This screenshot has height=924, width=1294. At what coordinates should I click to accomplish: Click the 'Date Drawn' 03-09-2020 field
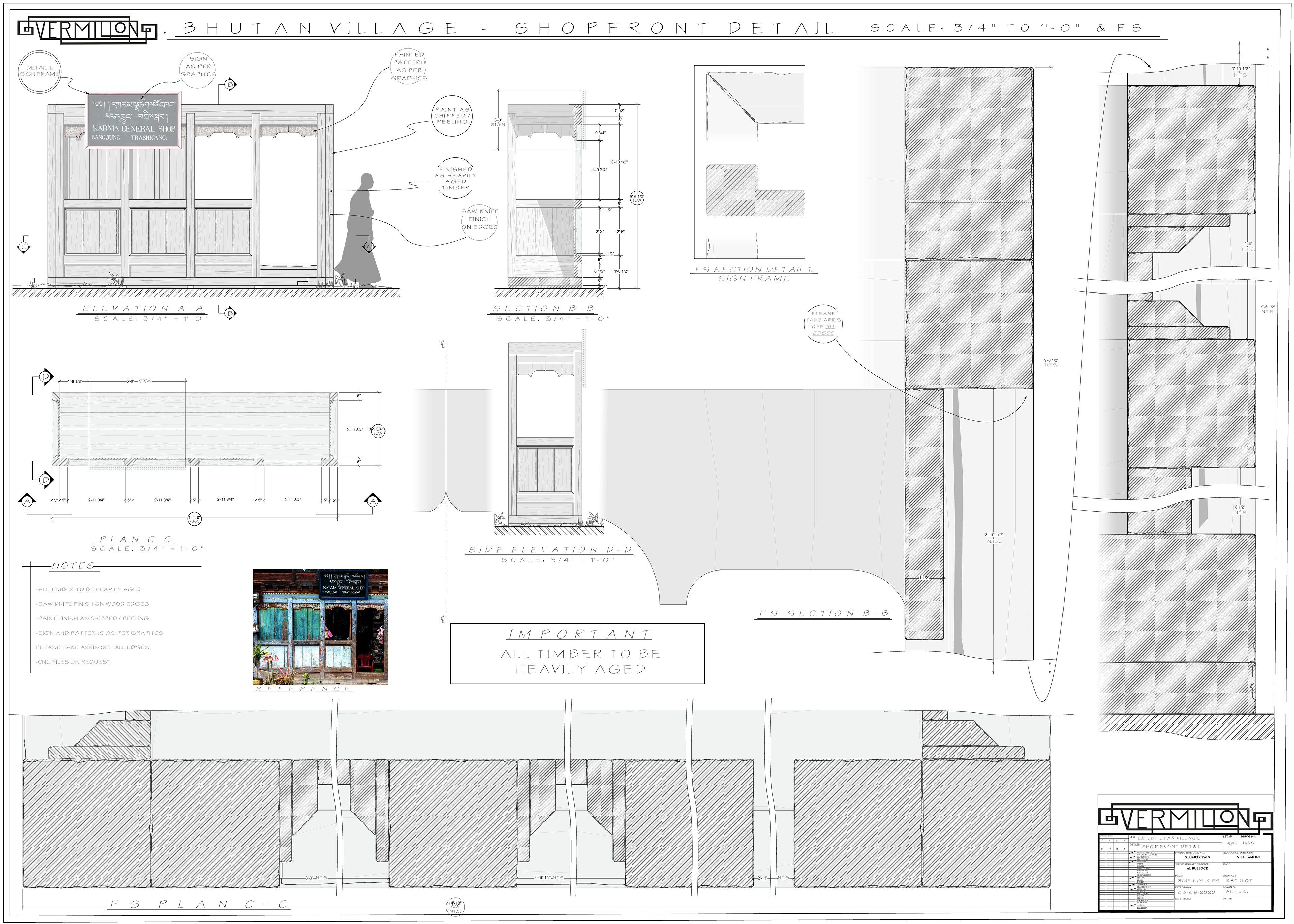coord(1196,892)
